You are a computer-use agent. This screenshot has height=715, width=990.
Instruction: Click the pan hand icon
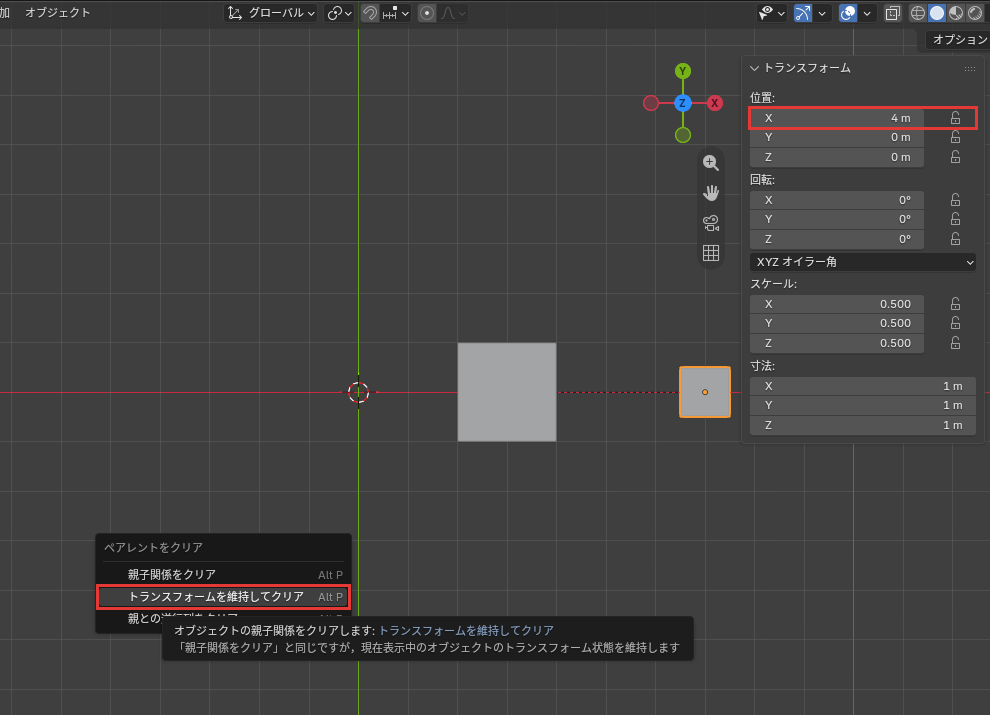[x=711, y=193]
